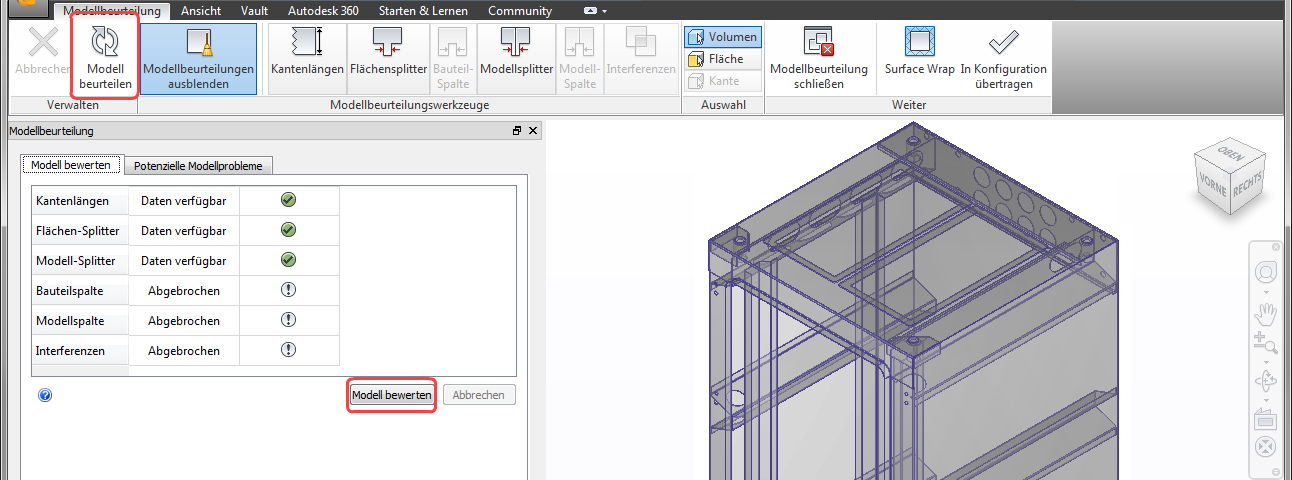The height and width of the screenshot is (480, 1292).
Task: Undock the Modellbeurteilung panel
Action: click(x=517, y=131)
